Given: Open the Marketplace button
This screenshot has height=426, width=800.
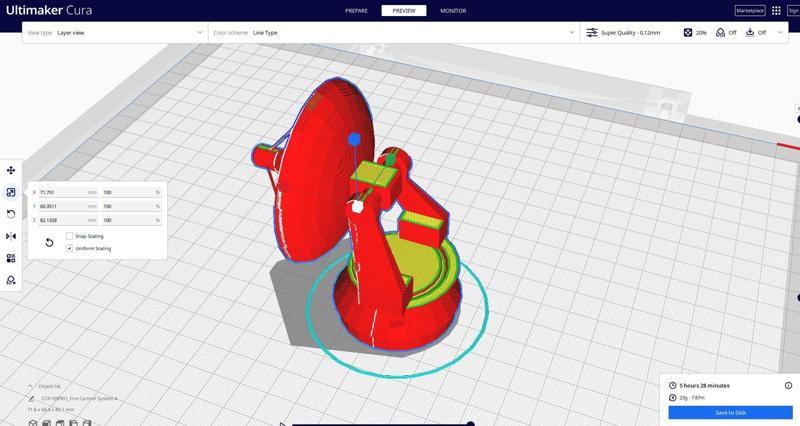Looking at the screenshot, I should click(x=749, y=11).
